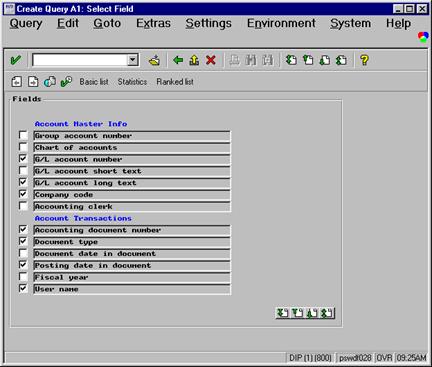Click the OVR insert mode indicator
The width and height of the screenshot is (432, 367).
click(384, 358)
